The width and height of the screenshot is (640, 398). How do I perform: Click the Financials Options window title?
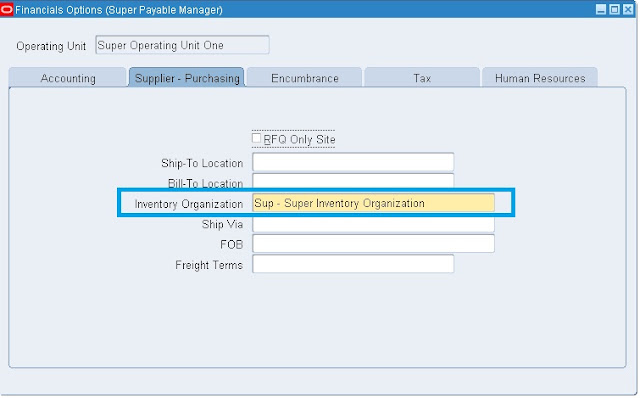point(119,10)
